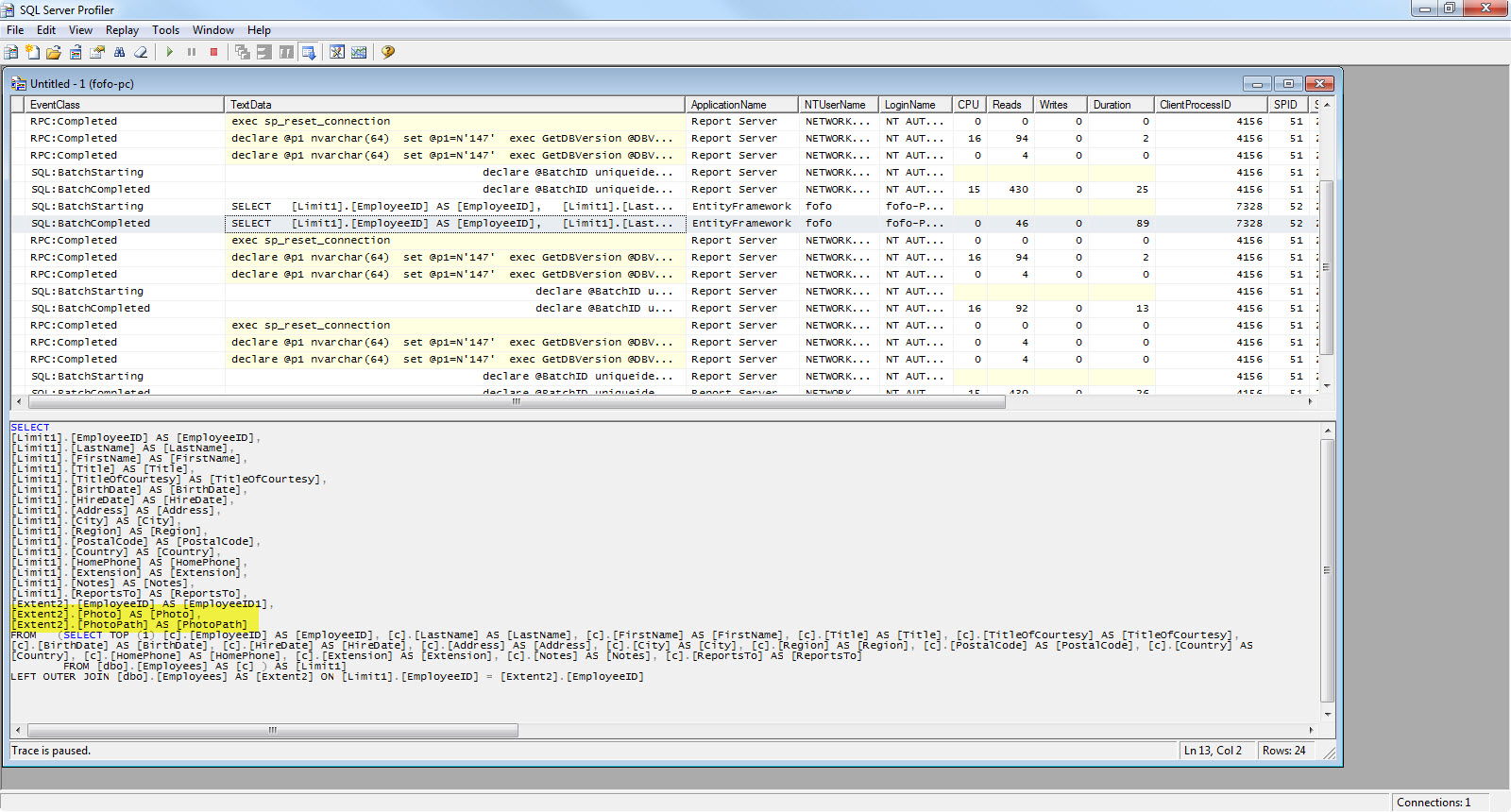Screen dimensions: 1511x812
Task: Click the Pause Trace toolbar button
Action: 192,52
